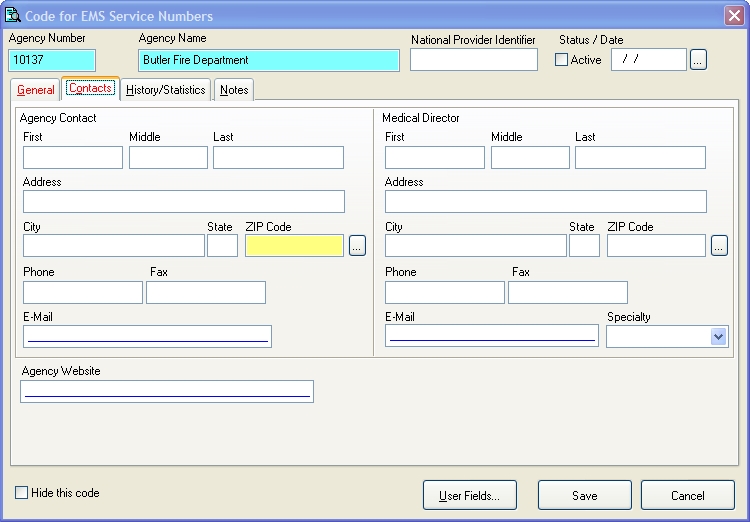This screenshot has width=750, height=522.
Task: Switch to the General tab
Action: point(35,90)
